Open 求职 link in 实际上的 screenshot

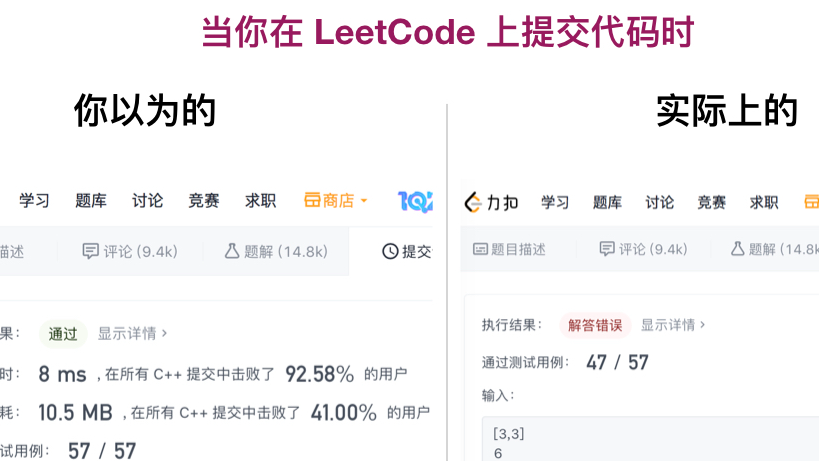pyautogui.click(x=764, y=203)
